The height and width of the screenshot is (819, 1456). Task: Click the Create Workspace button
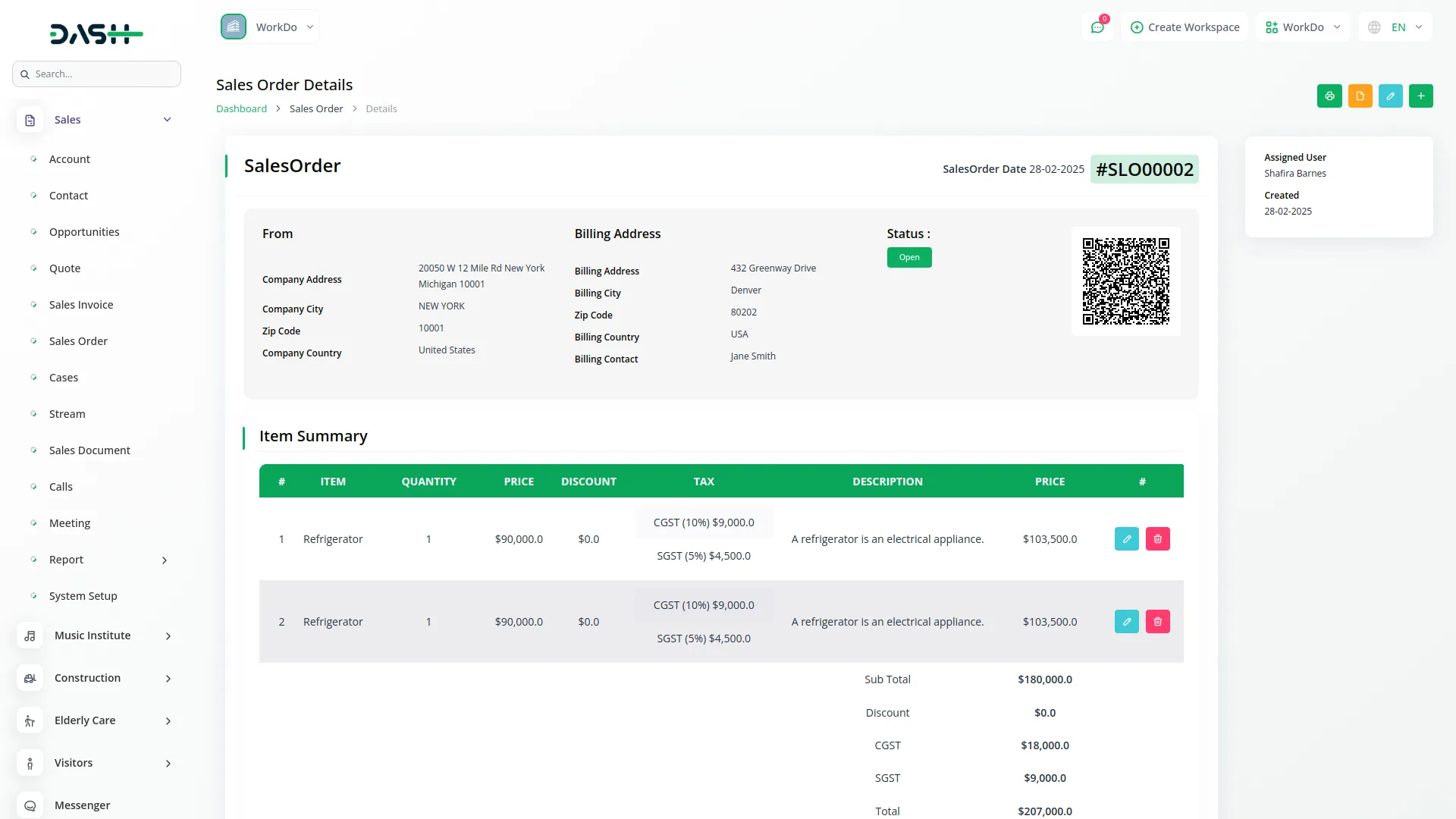coord(1185,27)
